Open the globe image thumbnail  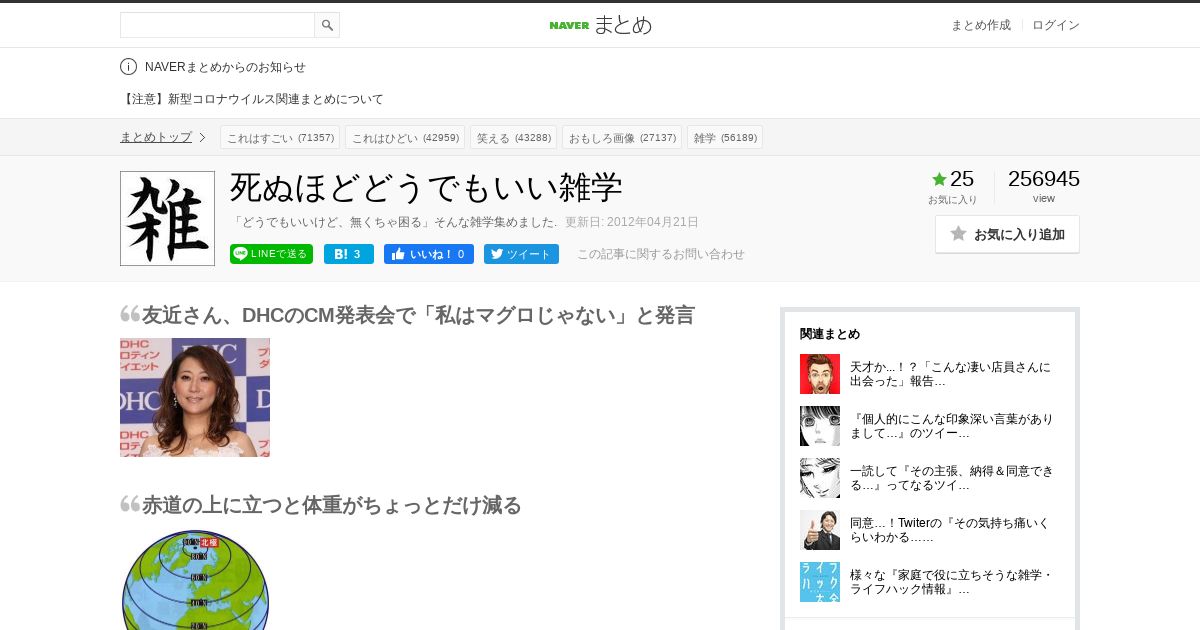coord(195,580)
